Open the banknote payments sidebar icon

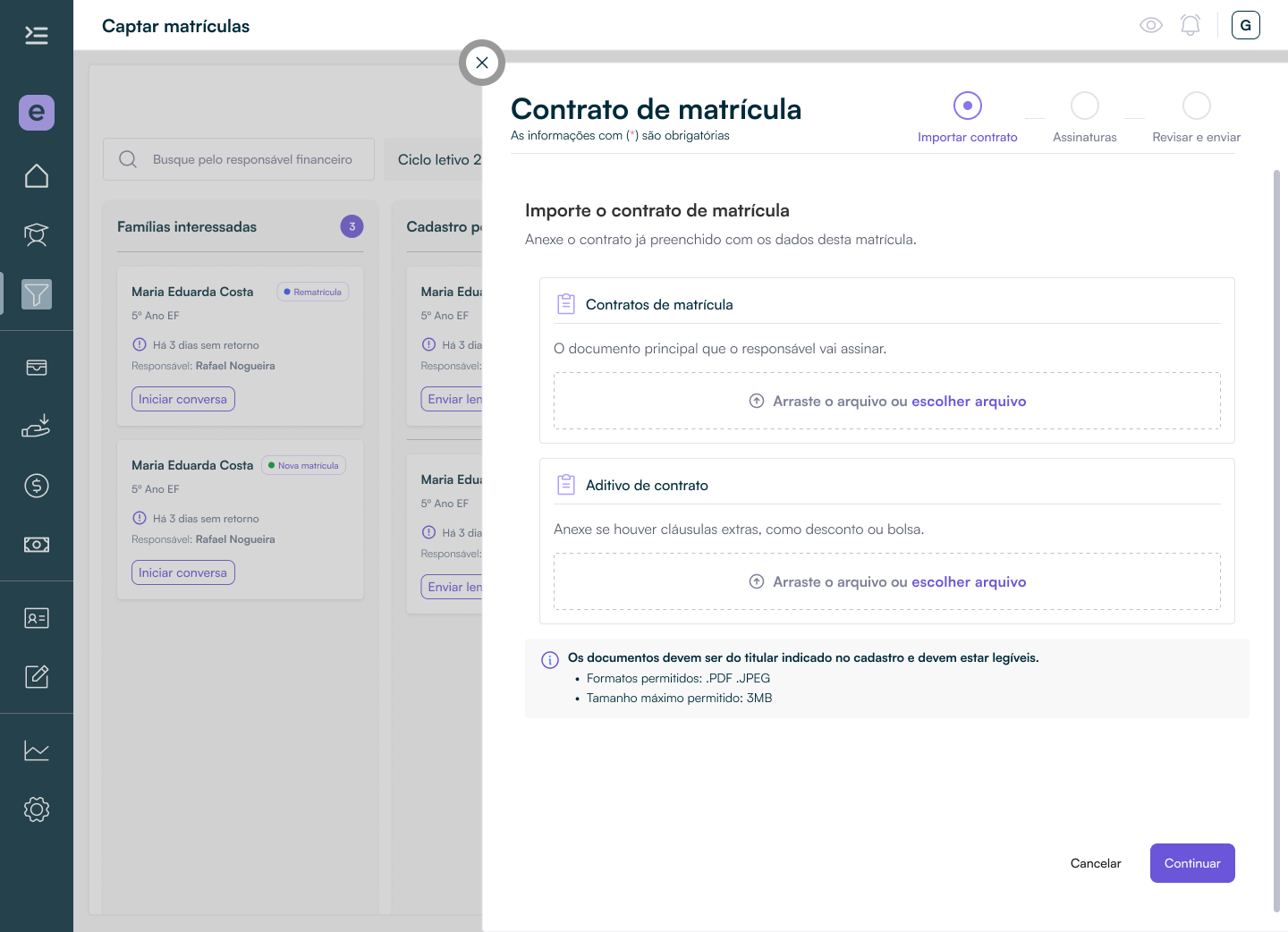[x=37, y=545]
